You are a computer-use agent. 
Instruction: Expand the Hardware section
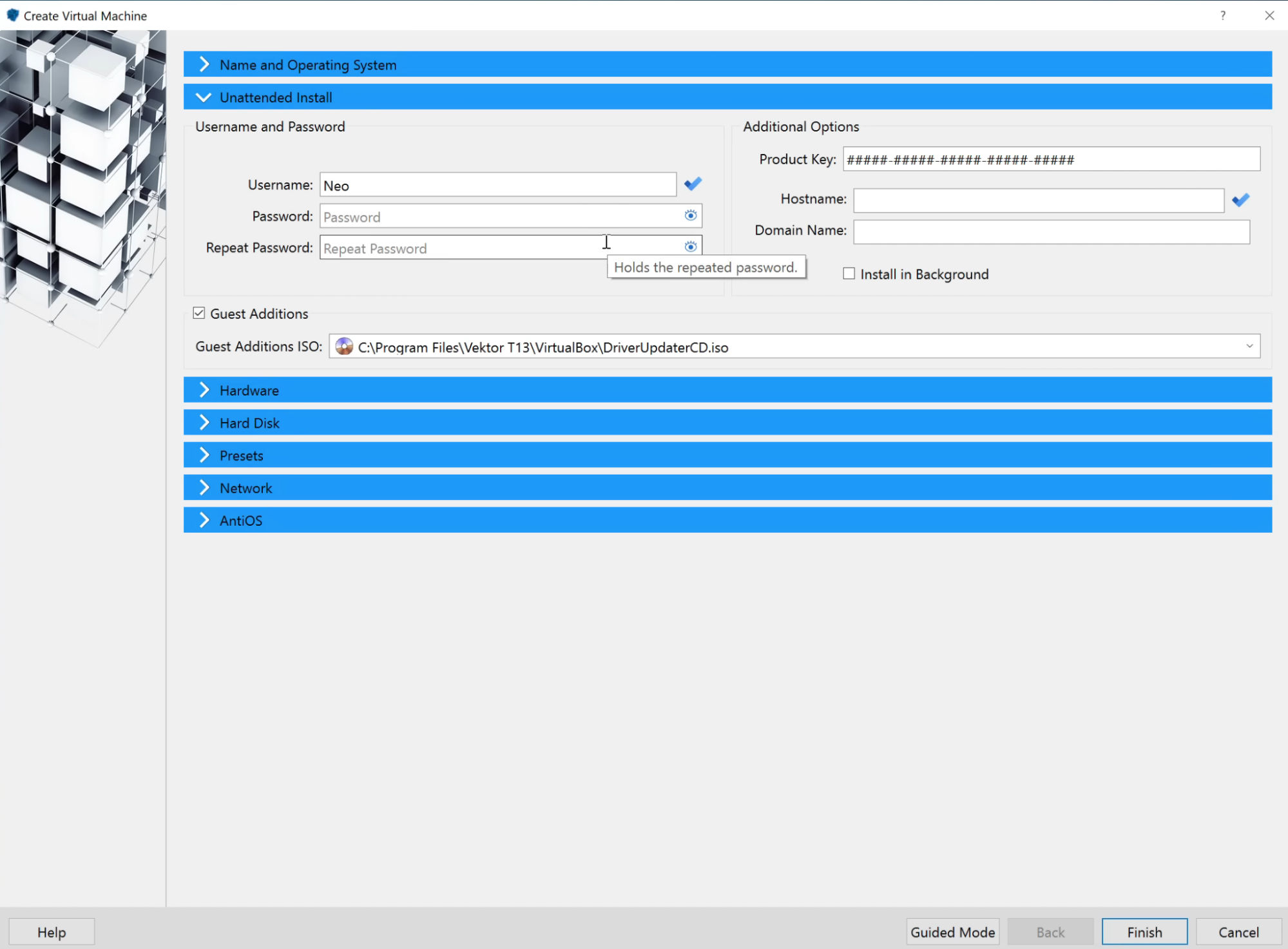coord(727,390)
